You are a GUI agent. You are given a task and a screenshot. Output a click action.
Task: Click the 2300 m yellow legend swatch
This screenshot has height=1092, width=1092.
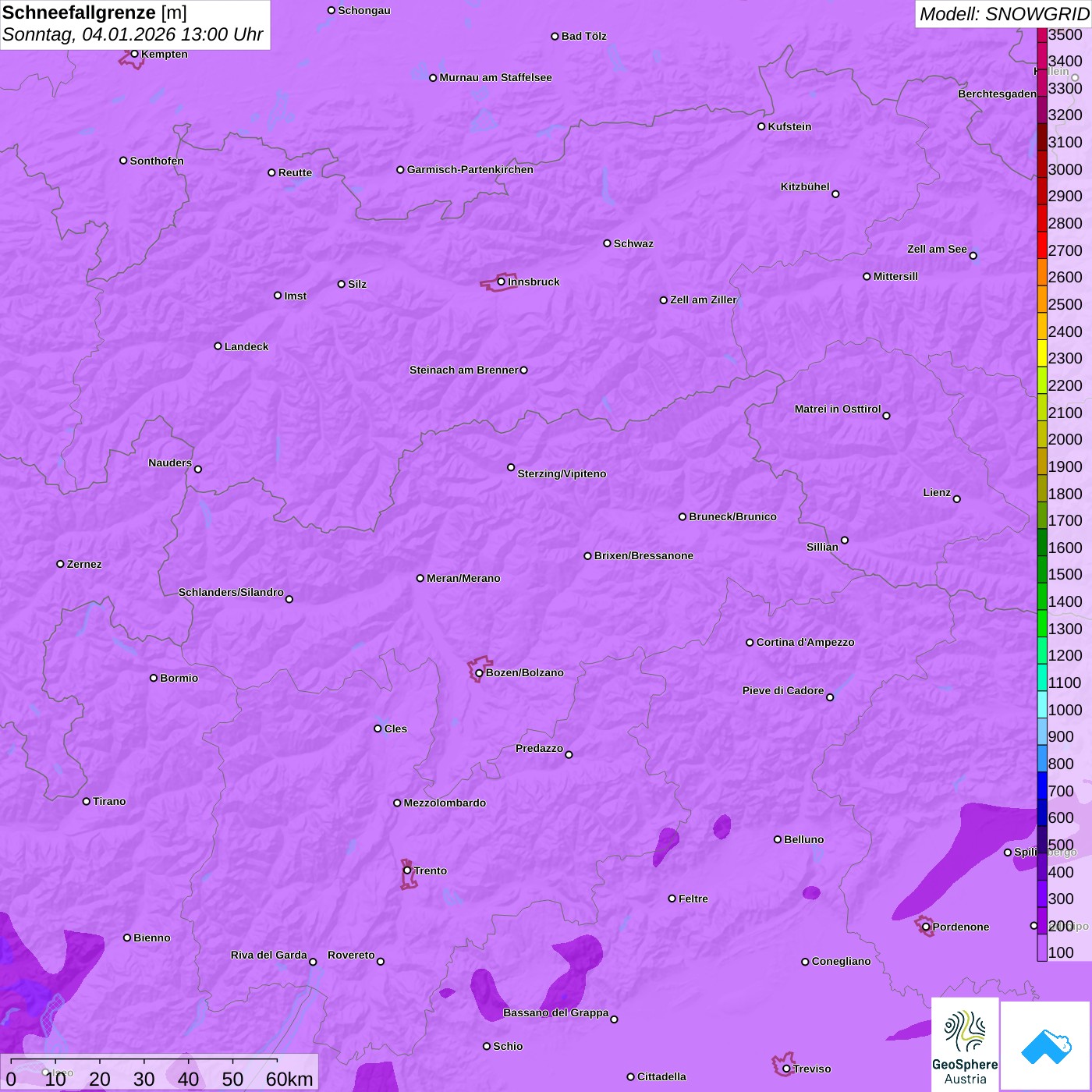(x=1041, y=353)
